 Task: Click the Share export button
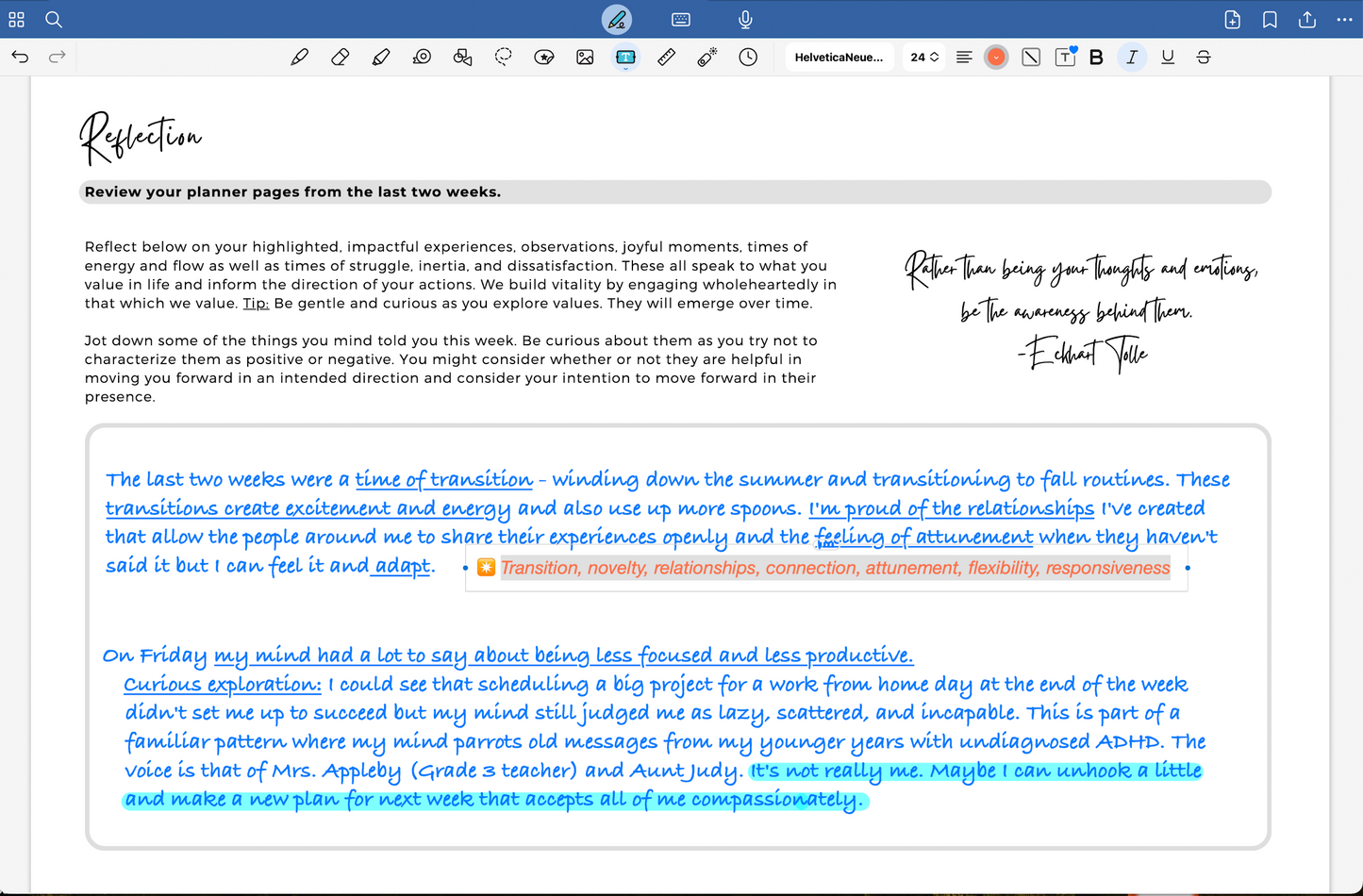(x=1307, y=20)
